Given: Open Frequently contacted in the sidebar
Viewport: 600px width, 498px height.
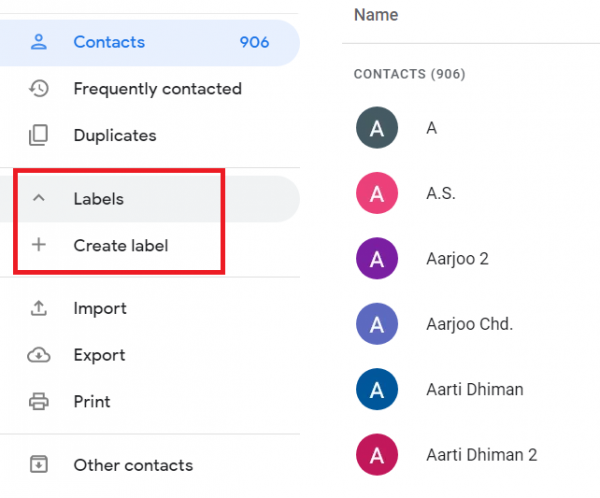Looking at the screenshot, I should click(157, 89).
